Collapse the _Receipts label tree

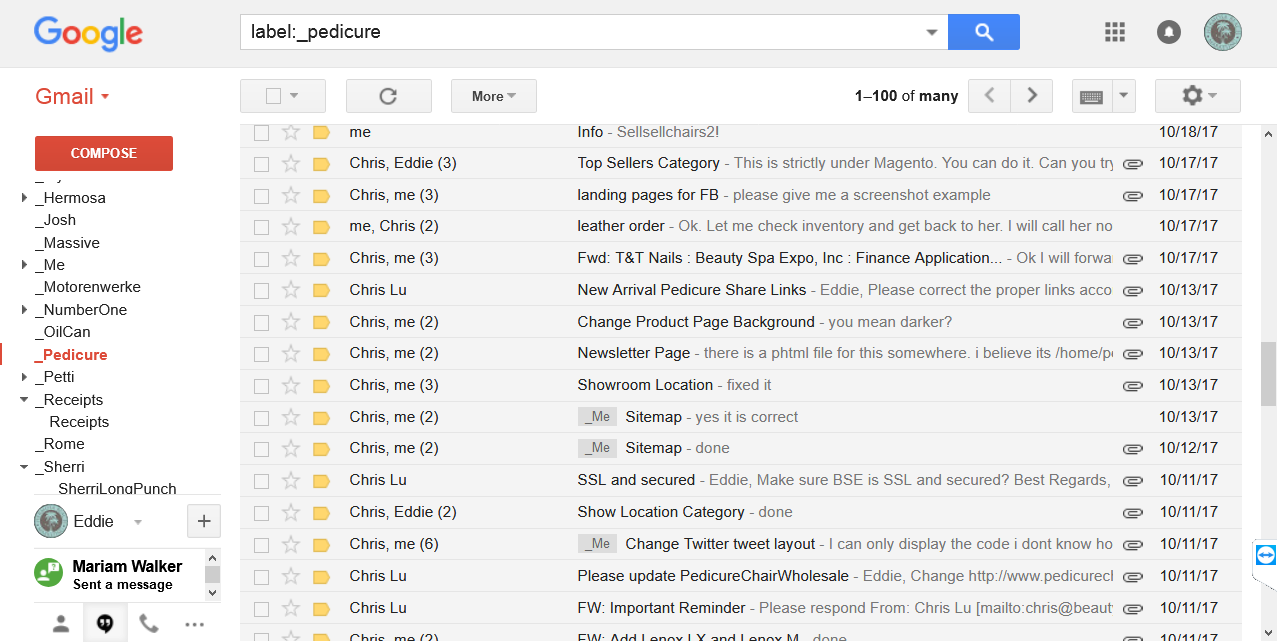tap(24, 400)
